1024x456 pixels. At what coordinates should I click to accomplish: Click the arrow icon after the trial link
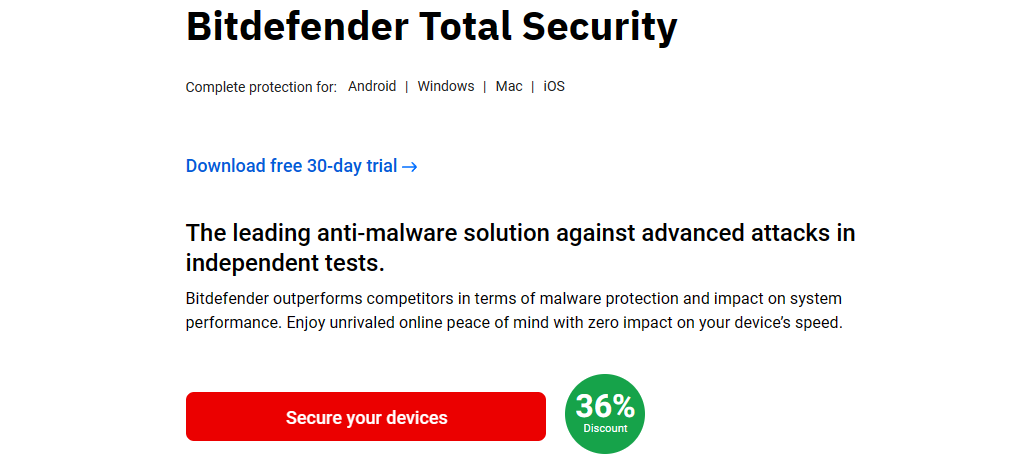pyautogui.click(x=409, y=167)
